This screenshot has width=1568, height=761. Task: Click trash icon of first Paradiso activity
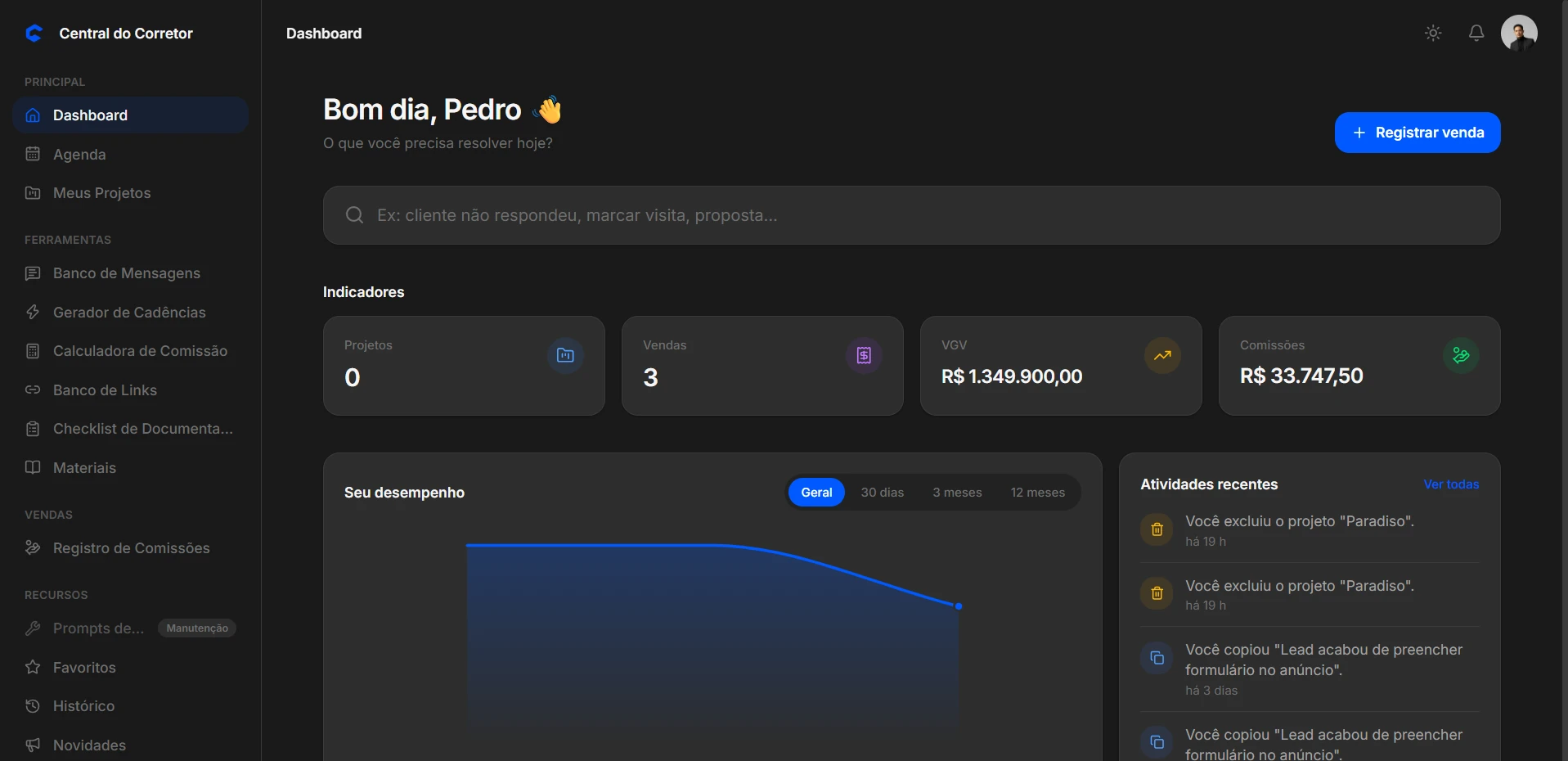coord(1157,529)
